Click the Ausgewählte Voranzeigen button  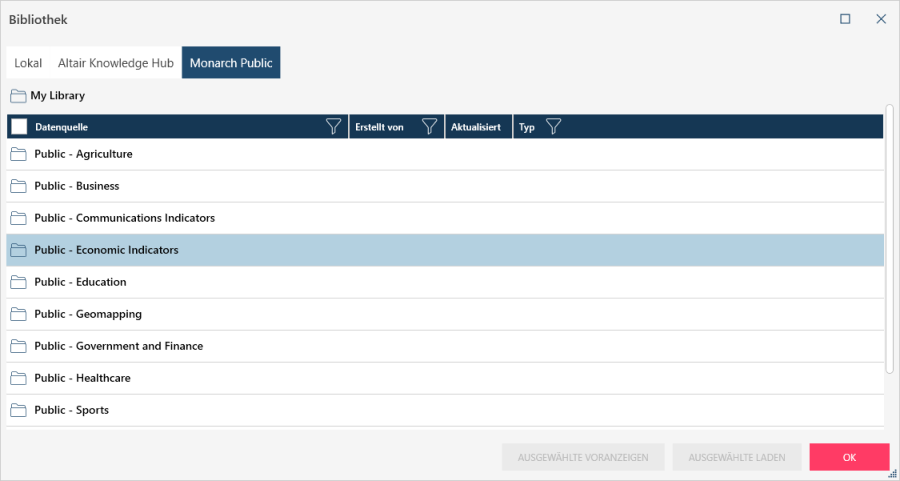pos(582,457)
